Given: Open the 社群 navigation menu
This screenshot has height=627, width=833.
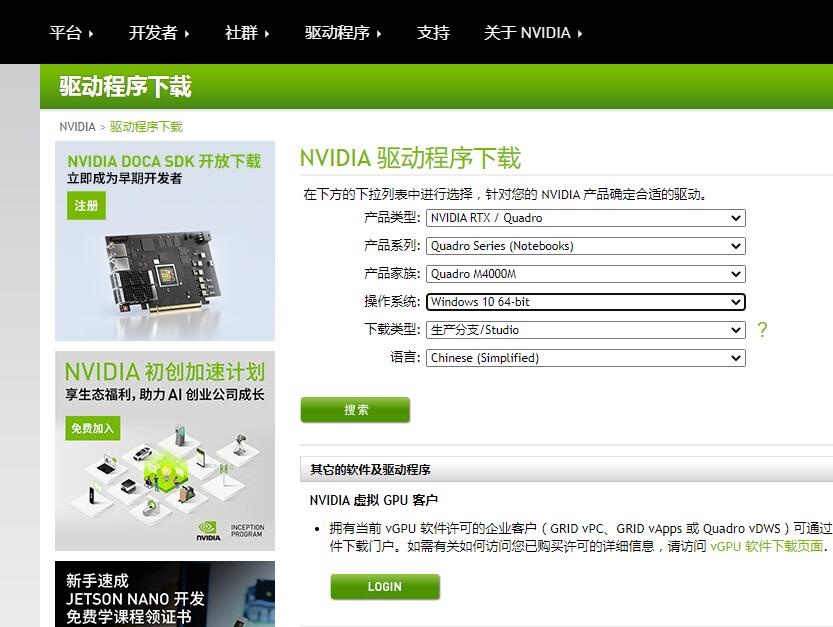Looking at the screenshot, I should point(247,33).
